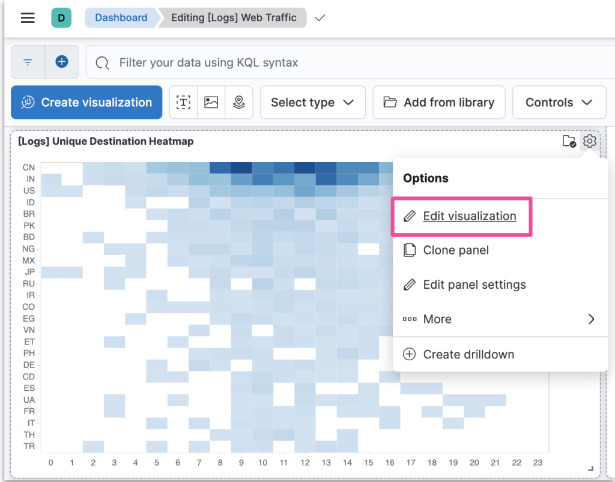Click the IN row label on heatmap
615x482 pixels.
(30, 179)
